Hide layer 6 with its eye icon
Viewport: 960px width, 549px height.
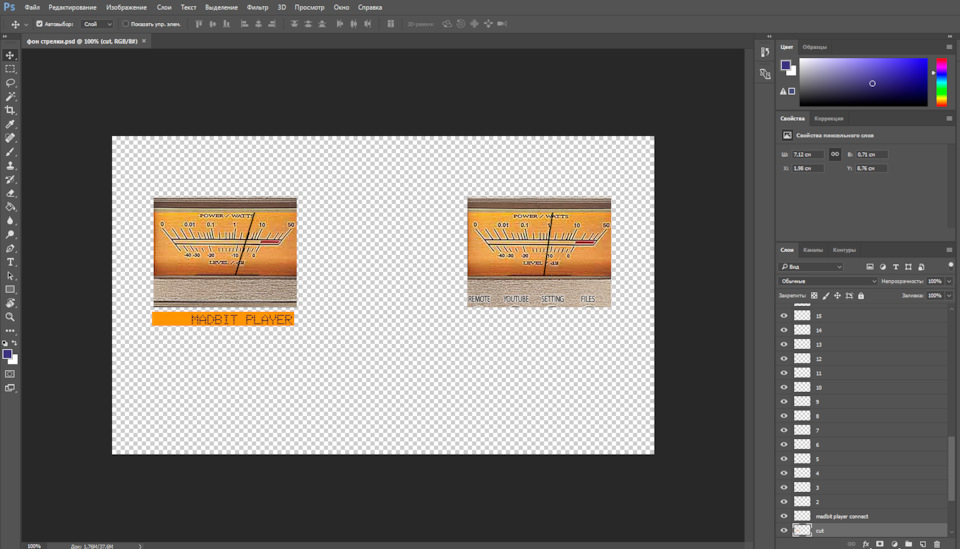[x=784, y=444]
